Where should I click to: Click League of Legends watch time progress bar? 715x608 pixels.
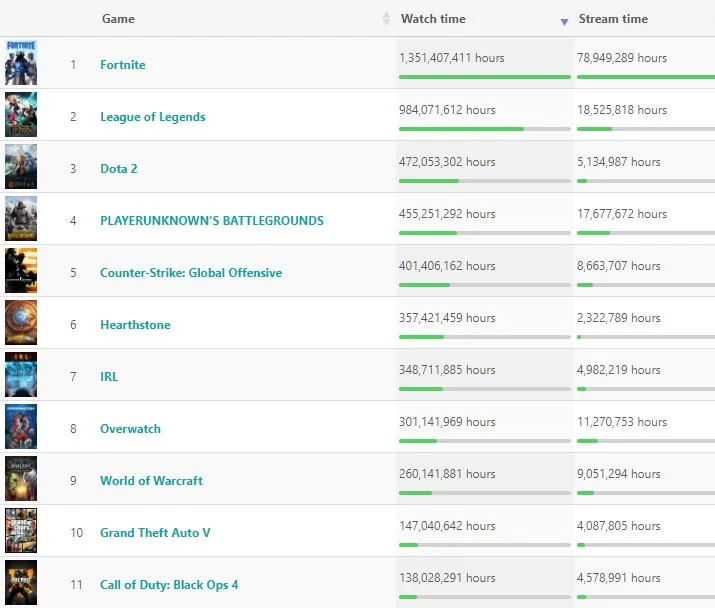(x=485, y=129)
